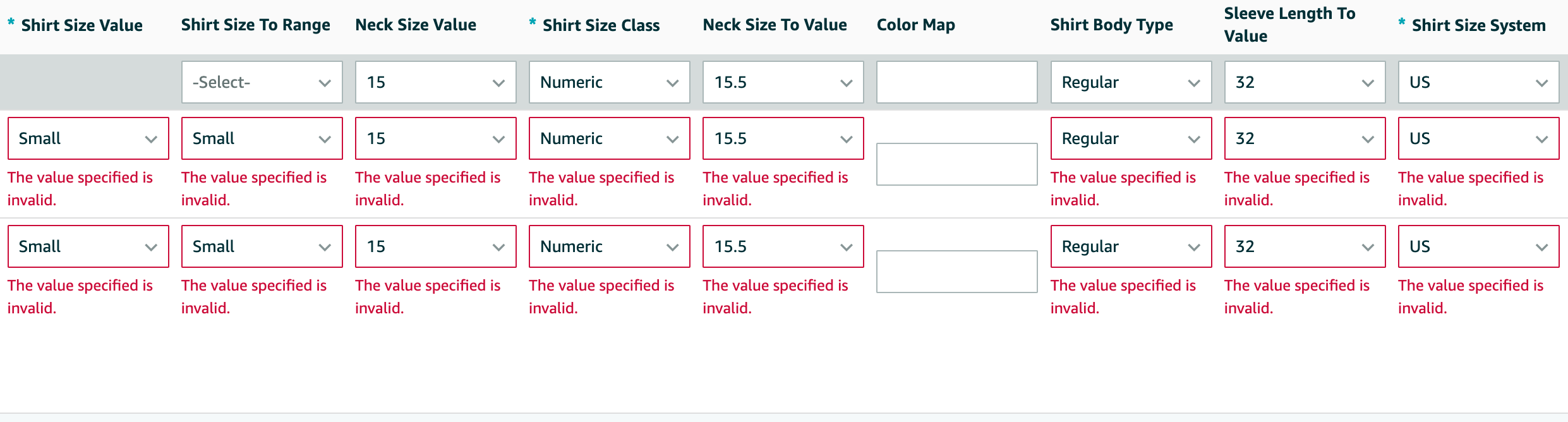Open second row Neck Size Value 15 dropdown

click(435, 246)
